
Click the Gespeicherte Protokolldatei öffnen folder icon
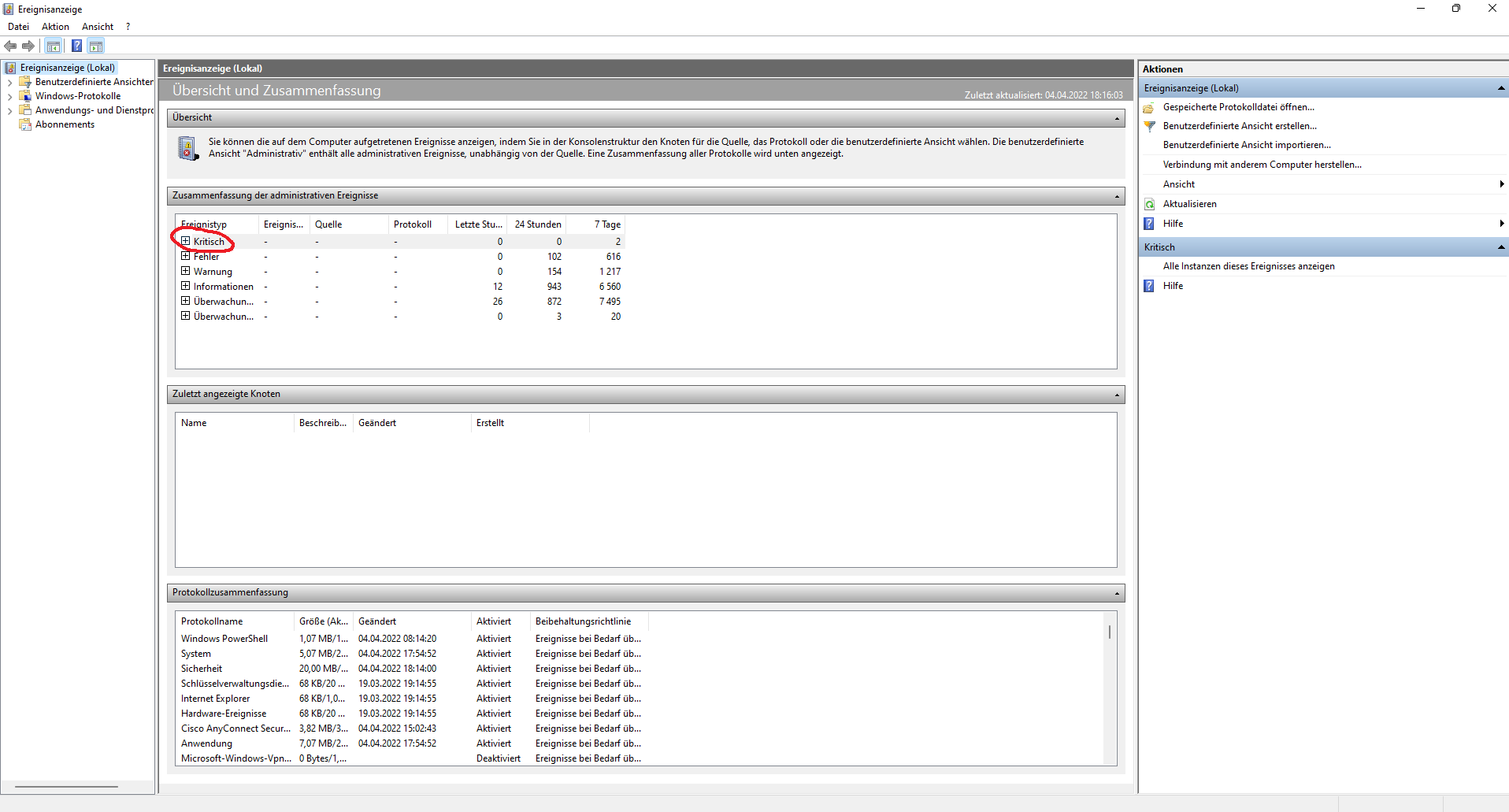click(x=1149, y=107)
